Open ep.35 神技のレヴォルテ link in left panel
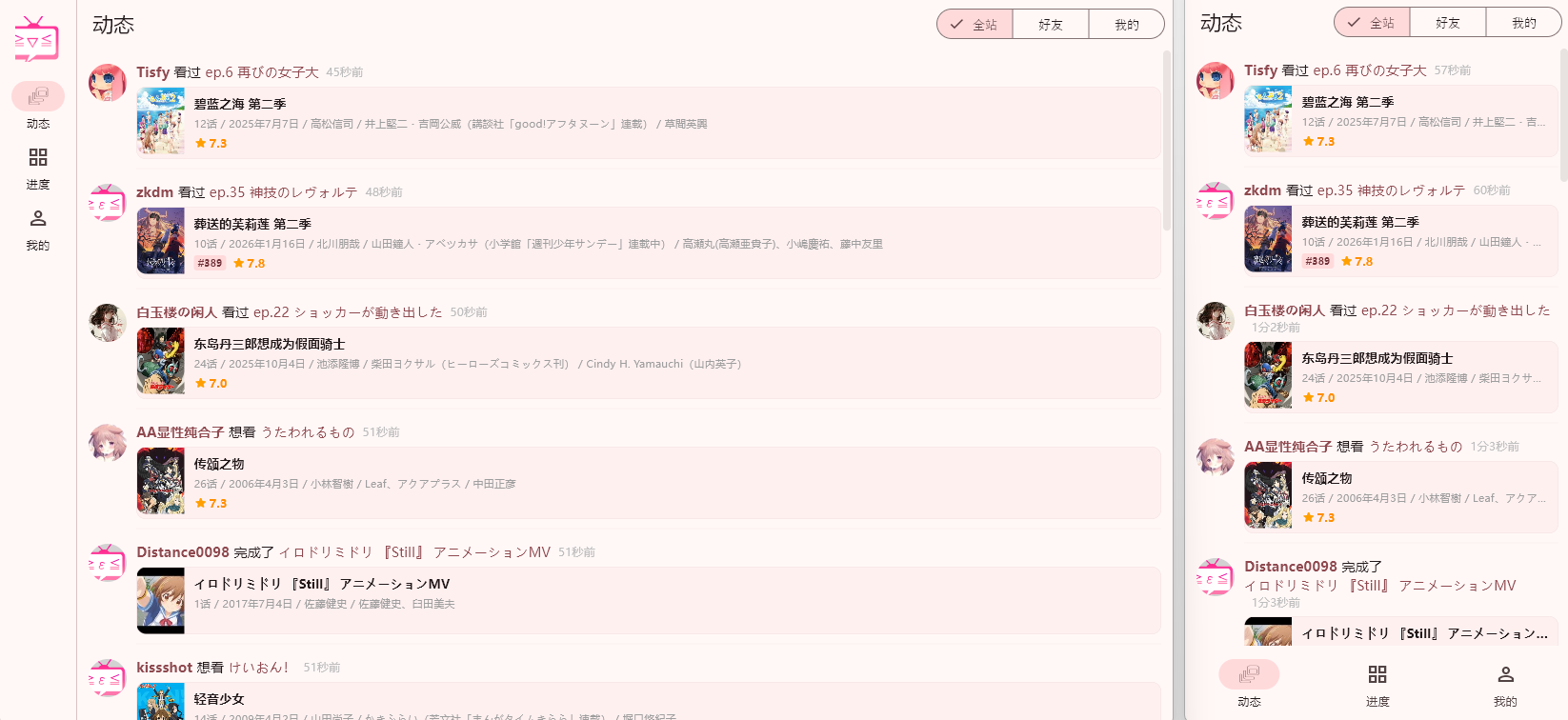The image size is (1568, 720). pos(284,192)
